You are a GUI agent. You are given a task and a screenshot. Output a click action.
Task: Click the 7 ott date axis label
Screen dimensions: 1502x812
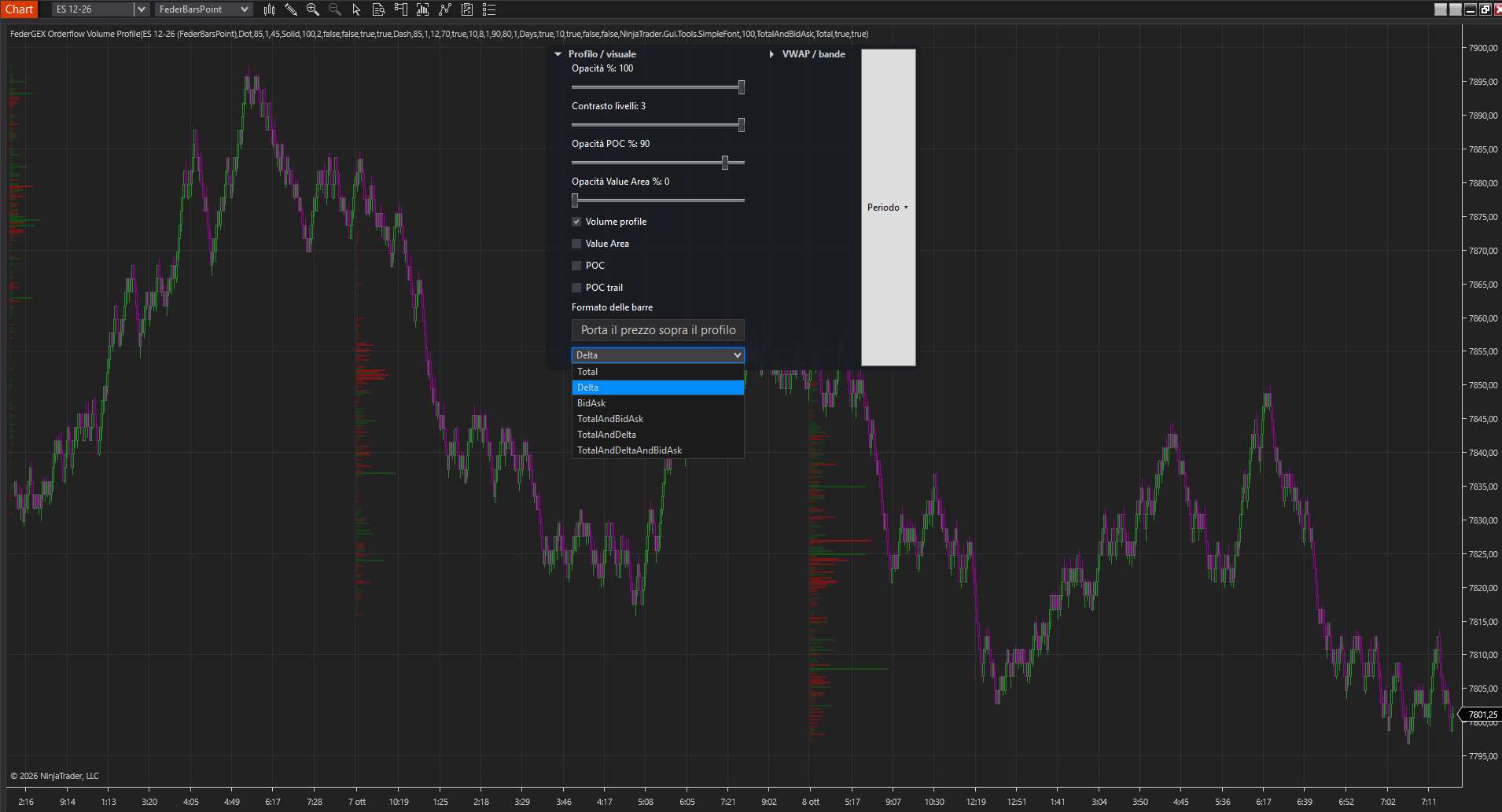click(356, 802)
